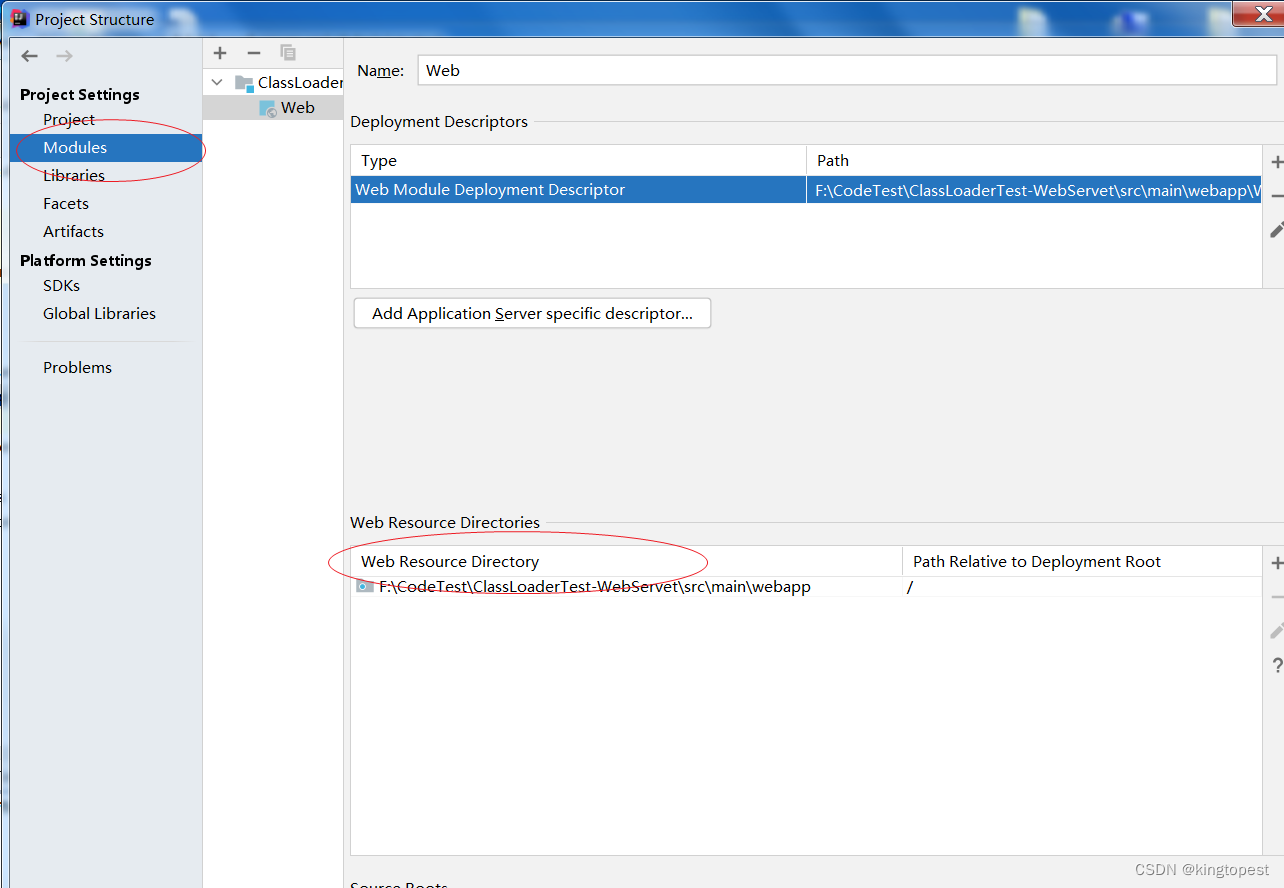1284x888 pixels.
Task: Add deployment descriptor with plus icon
Action: (1276, 162)
